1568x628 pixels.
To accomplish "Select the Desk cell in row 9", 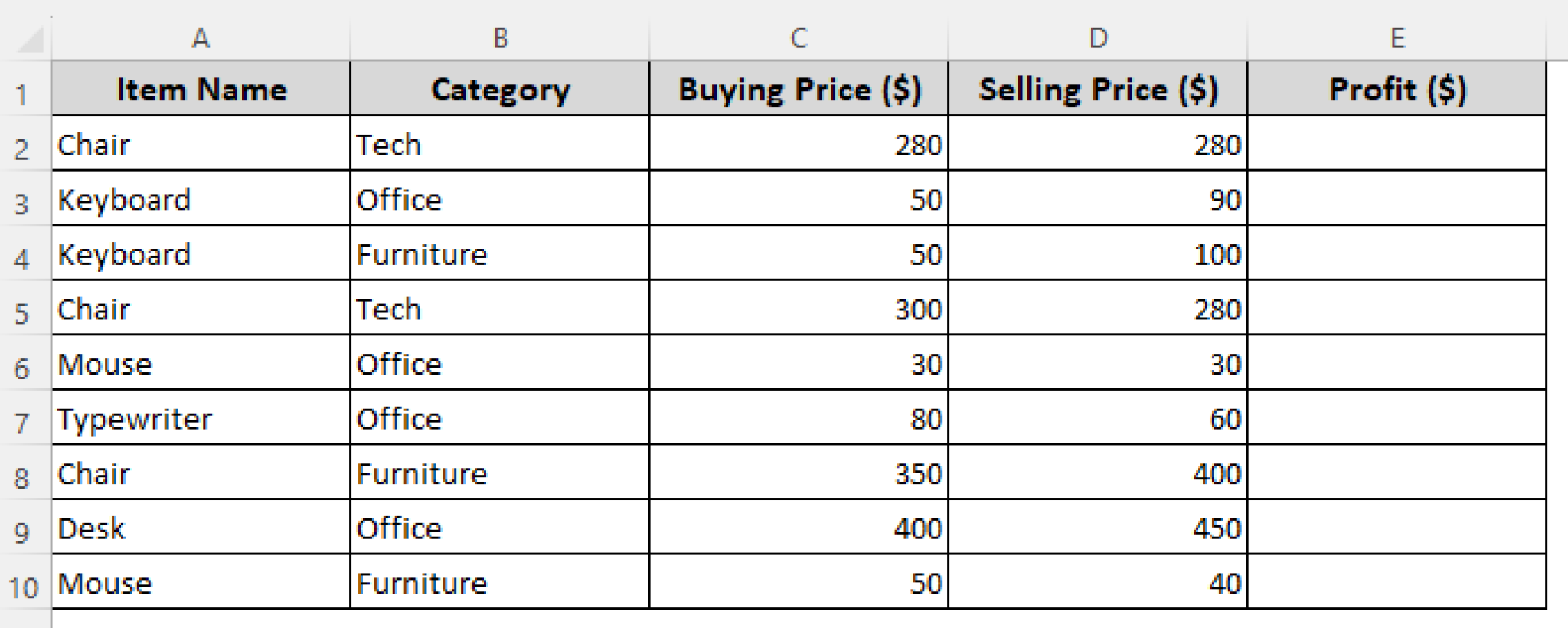I will (x=199, y=528).
